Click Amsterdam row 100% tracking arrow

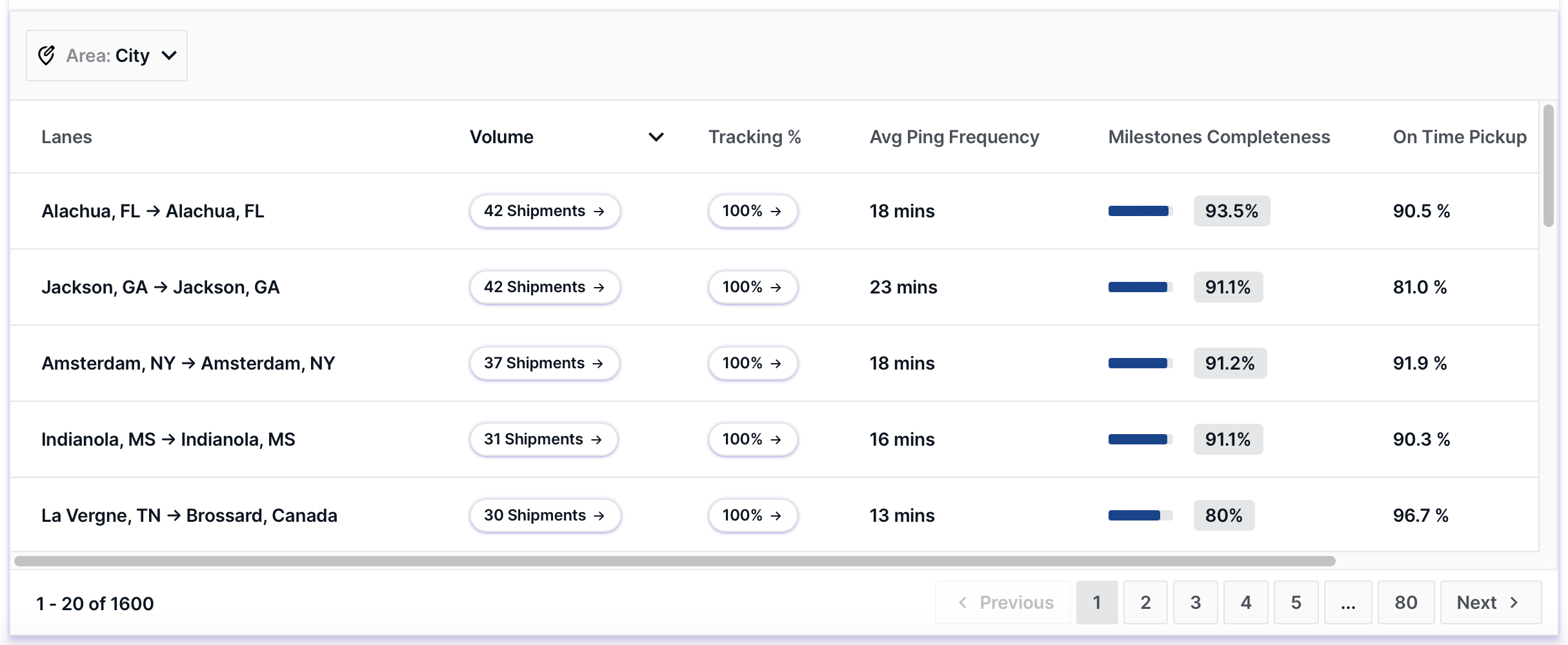776,363
